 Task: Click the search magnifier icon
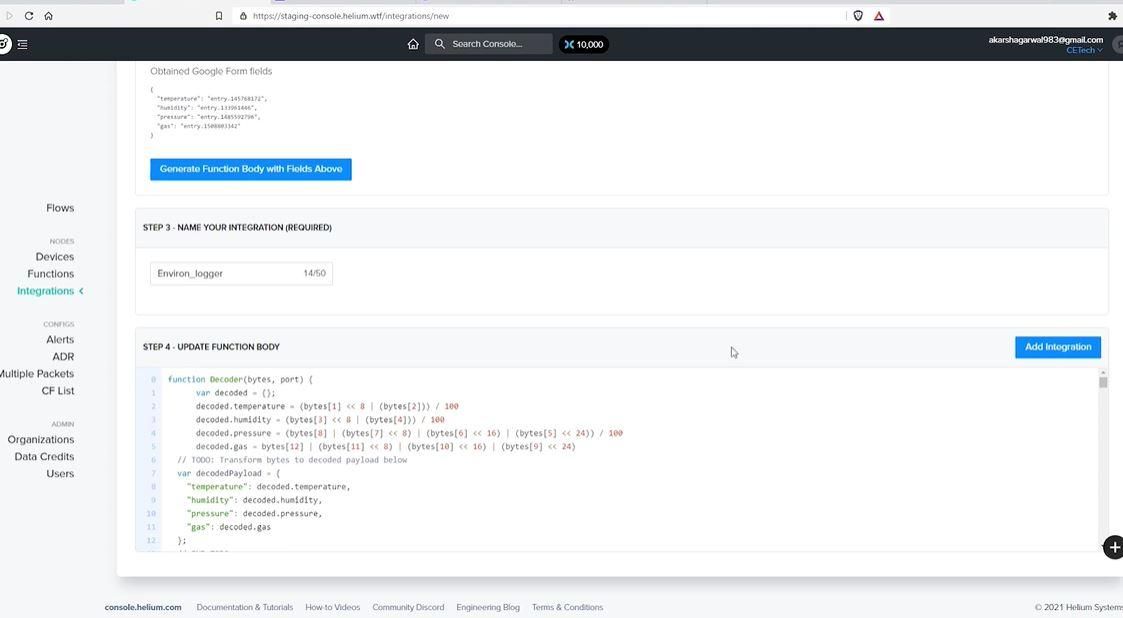pos(440,44)
